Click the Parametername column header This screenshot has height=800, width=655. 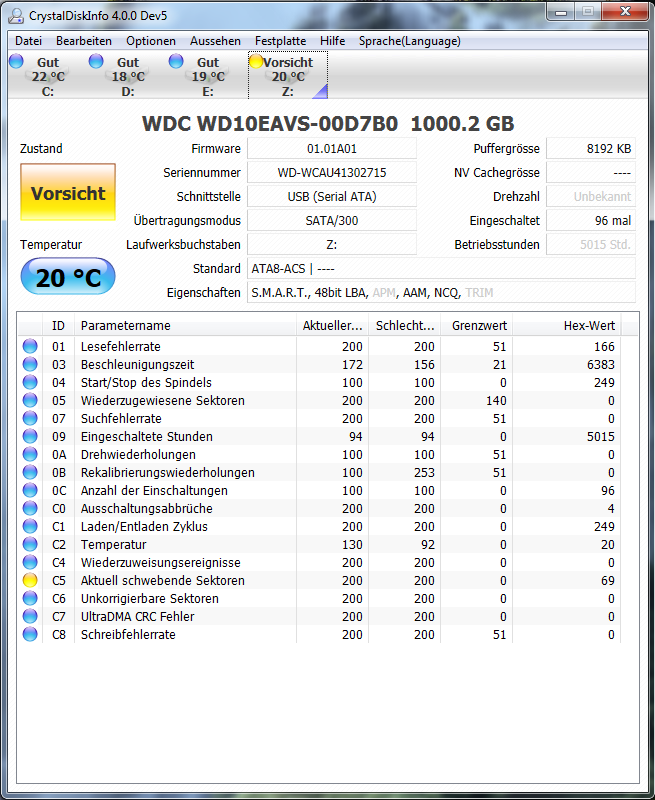(x=185, y=326)
